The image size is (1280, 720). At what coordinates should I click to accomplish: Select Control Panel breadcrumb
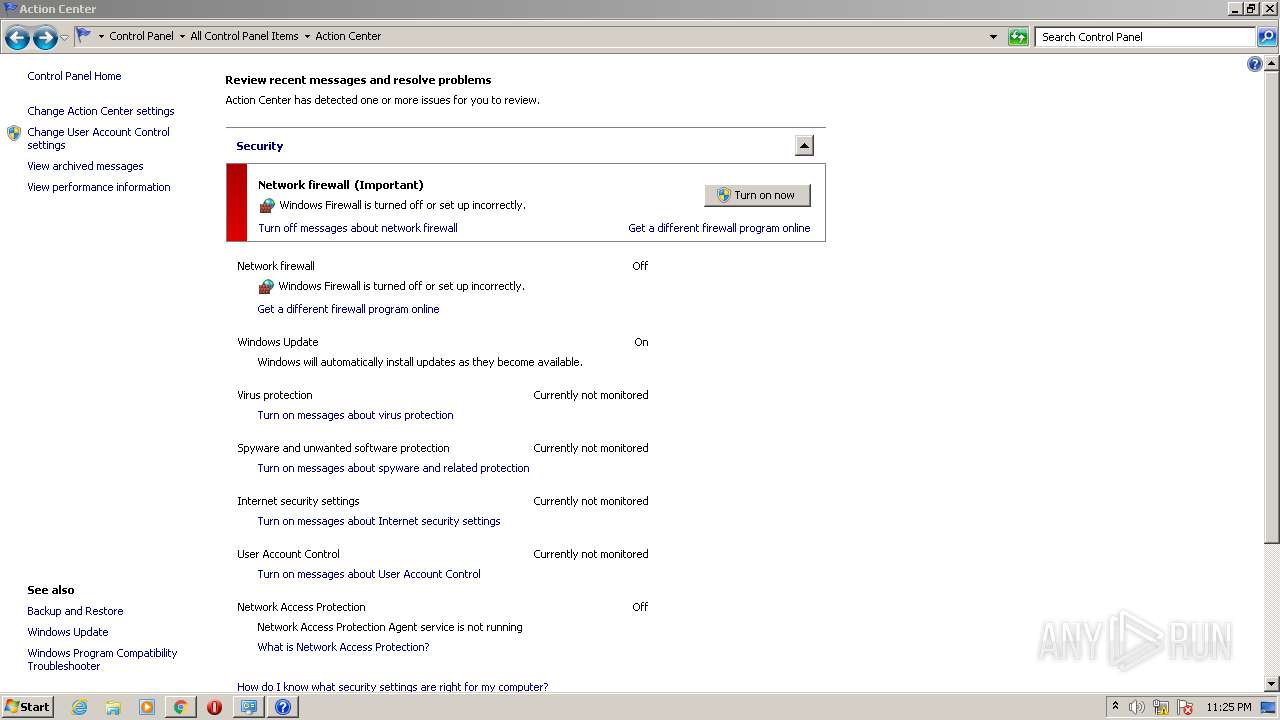(141, 36)
